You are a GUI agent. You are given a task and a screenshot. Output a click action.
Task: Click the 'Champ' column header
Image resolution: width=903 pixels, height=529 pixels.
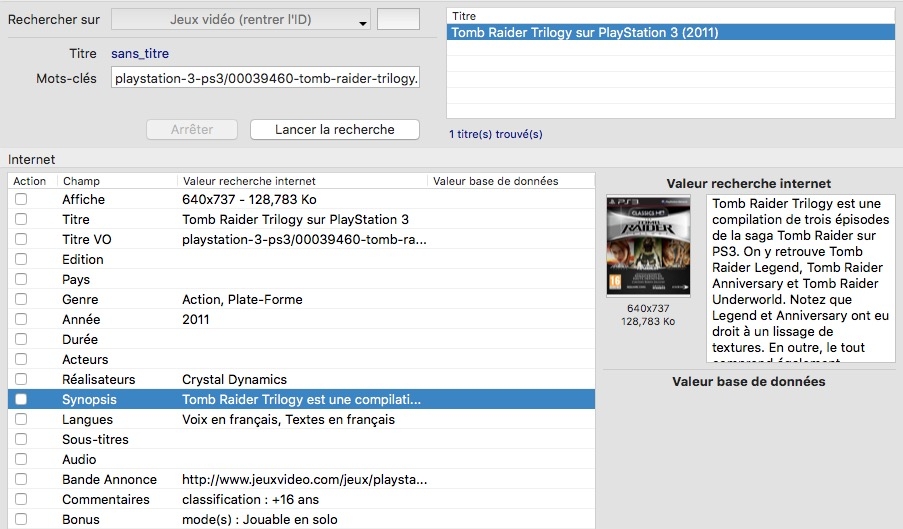[81, 181]
